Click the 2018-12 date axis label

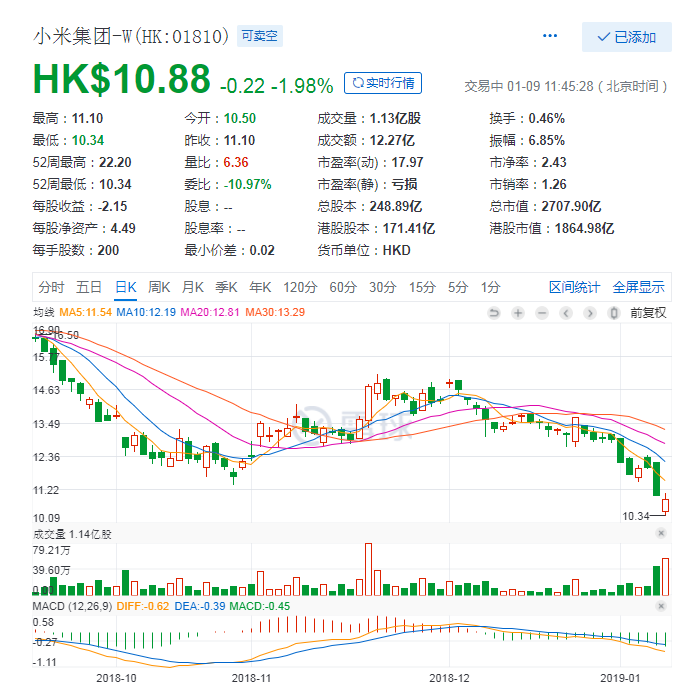point(449,678)
